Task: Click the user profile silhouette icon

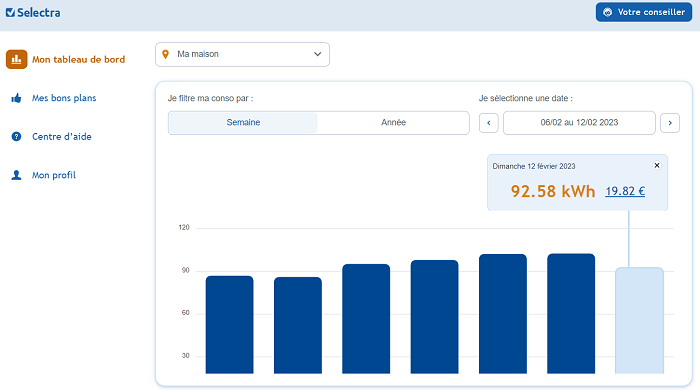Action: point(17,175)
